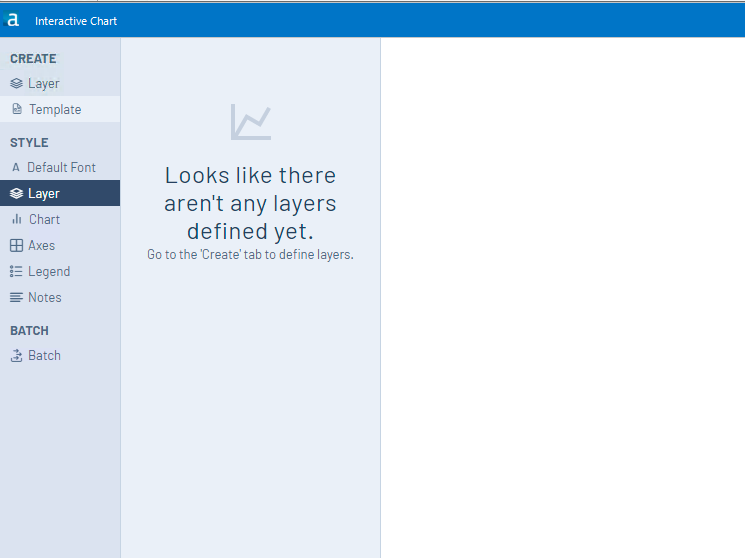Click the Template document icon
The width and height of the screenshot is (745, 558).
click(17, 109)
